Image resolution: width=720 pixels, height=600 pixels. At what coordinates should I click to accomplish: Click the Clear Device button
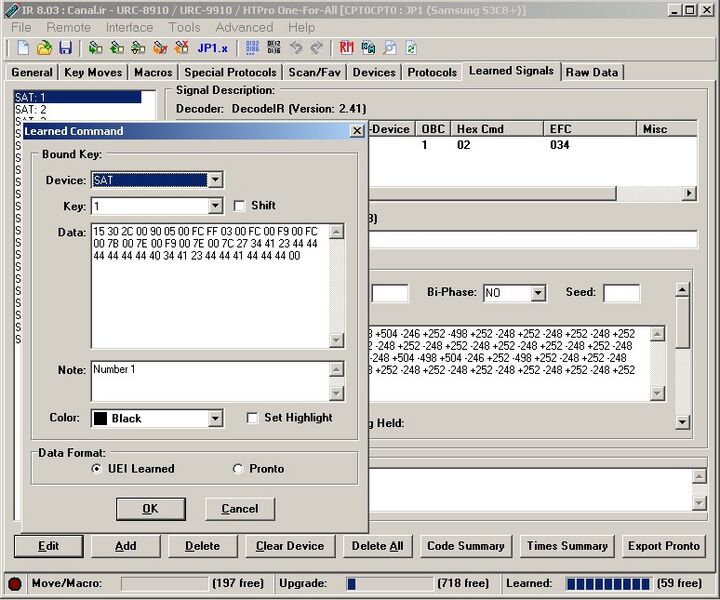290,546
